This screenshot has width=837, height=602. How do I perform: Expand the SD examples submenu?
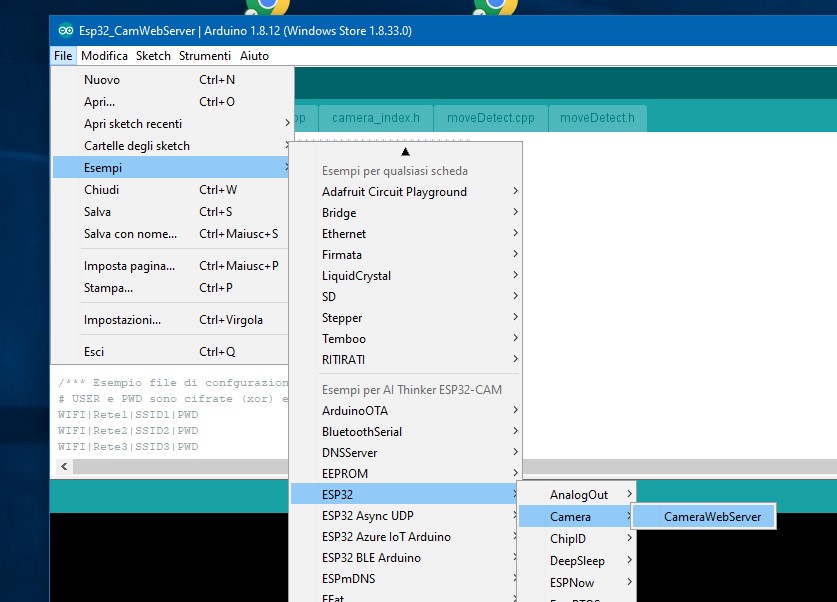[406, 297]
